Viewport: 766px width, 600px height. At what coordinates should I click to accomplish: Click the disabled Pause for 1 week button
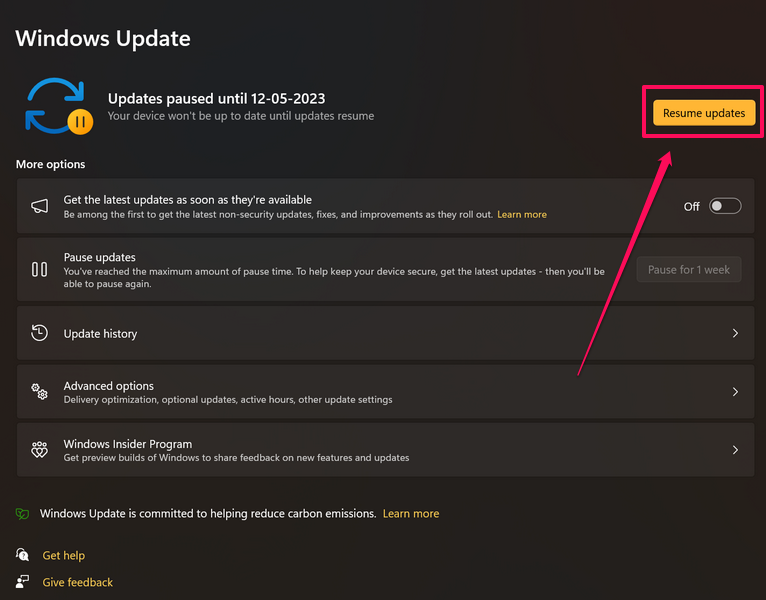coord(689,270)
